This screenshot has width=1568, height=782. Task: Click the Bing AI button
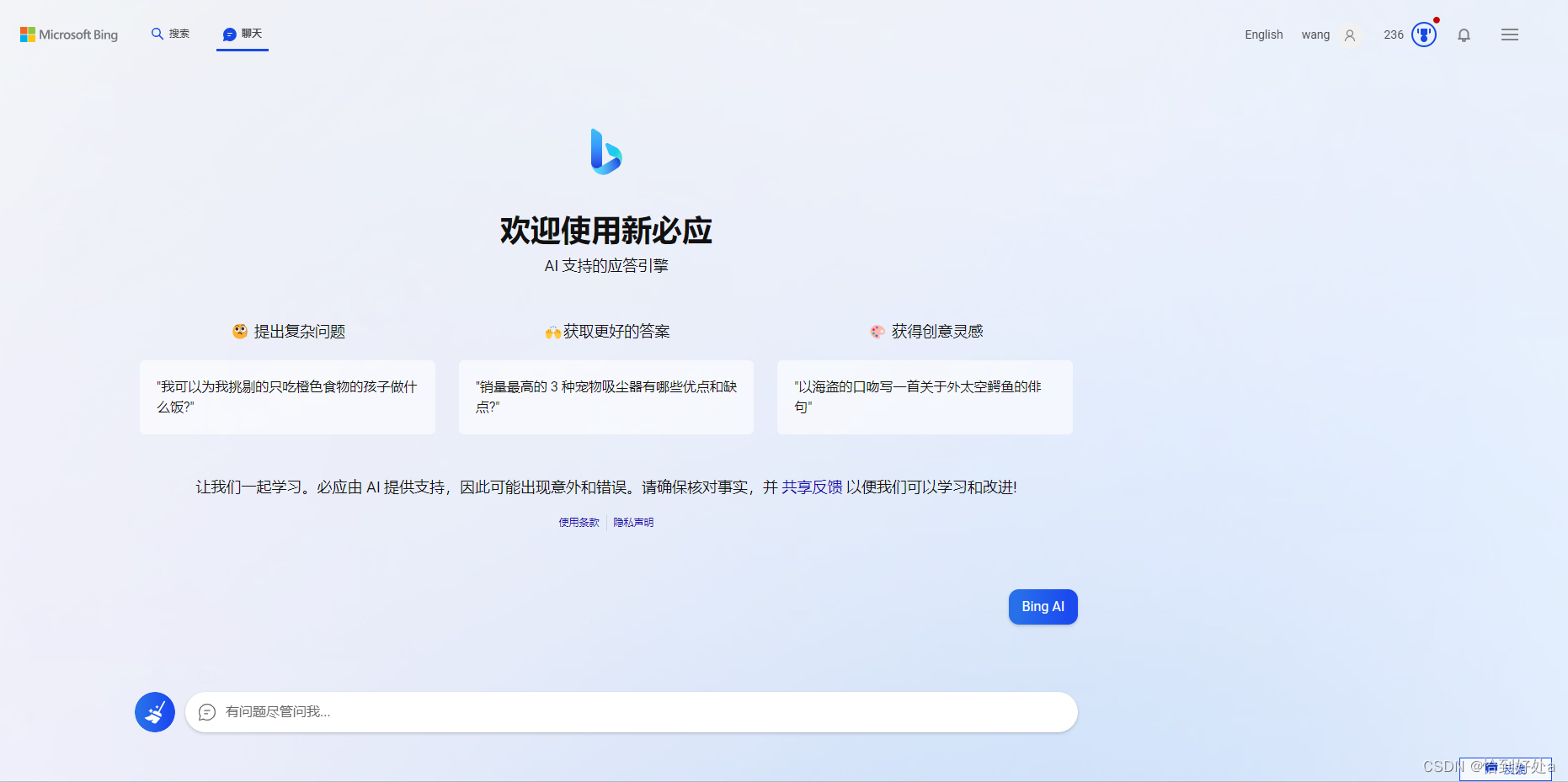tap(1043, 607)
